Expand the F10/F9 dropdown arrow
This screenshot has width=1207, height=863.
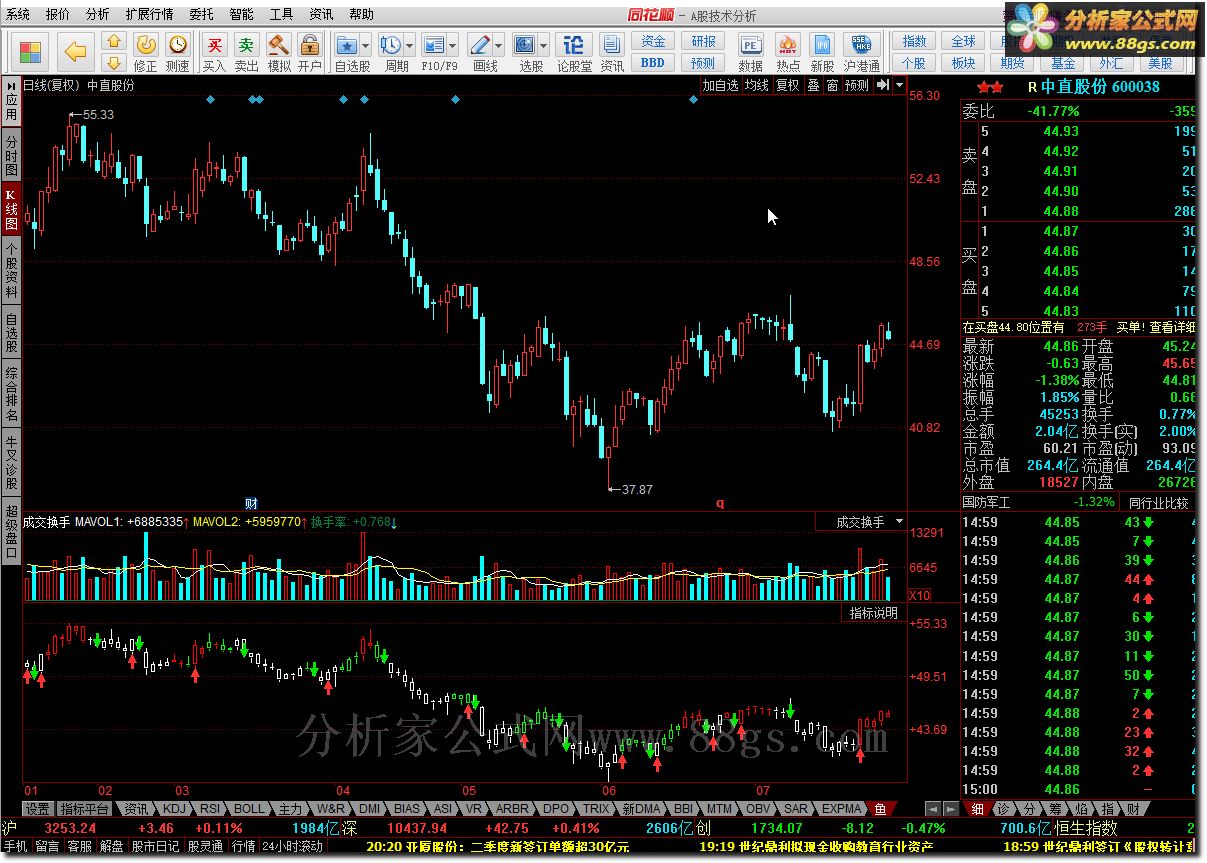point(454,46)
